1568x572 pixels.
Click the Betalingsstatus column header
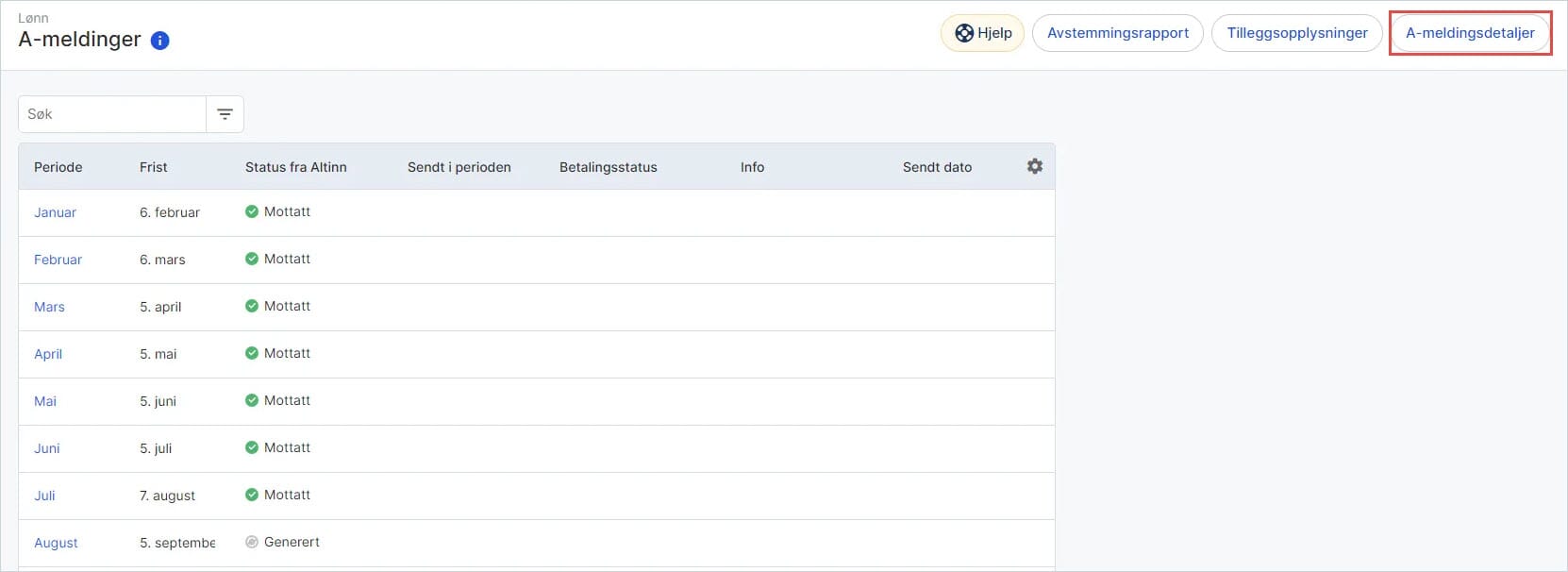pos(609,167)
